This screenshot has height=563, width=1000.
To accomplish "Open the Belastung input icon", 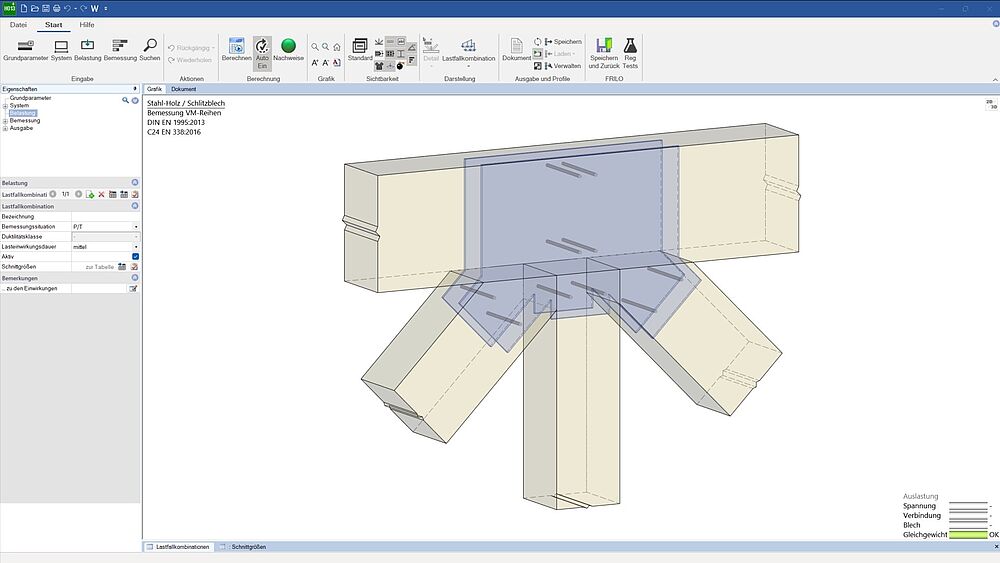I will click(87, 48).
